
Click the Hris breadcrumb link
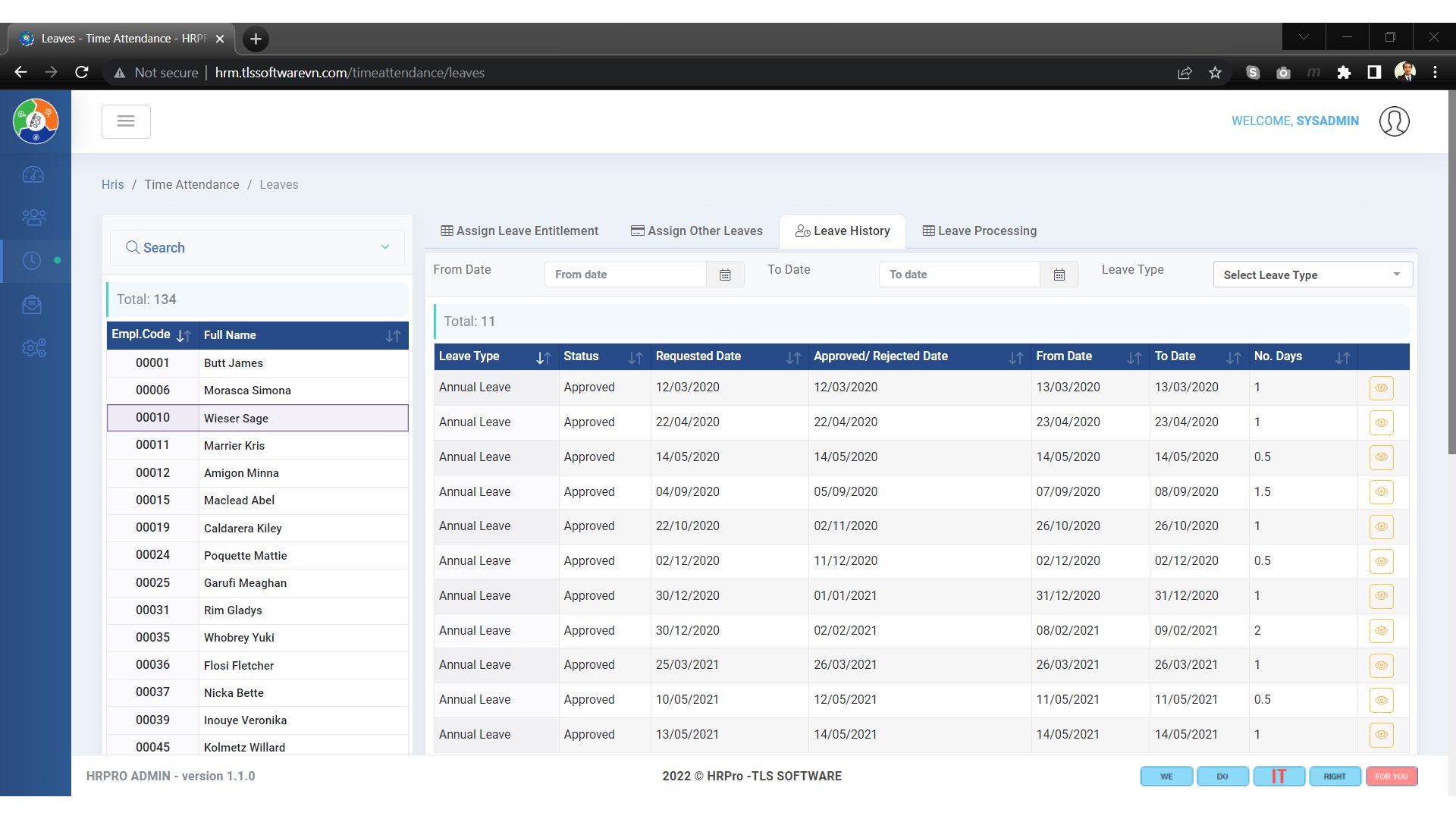[112, 185]
